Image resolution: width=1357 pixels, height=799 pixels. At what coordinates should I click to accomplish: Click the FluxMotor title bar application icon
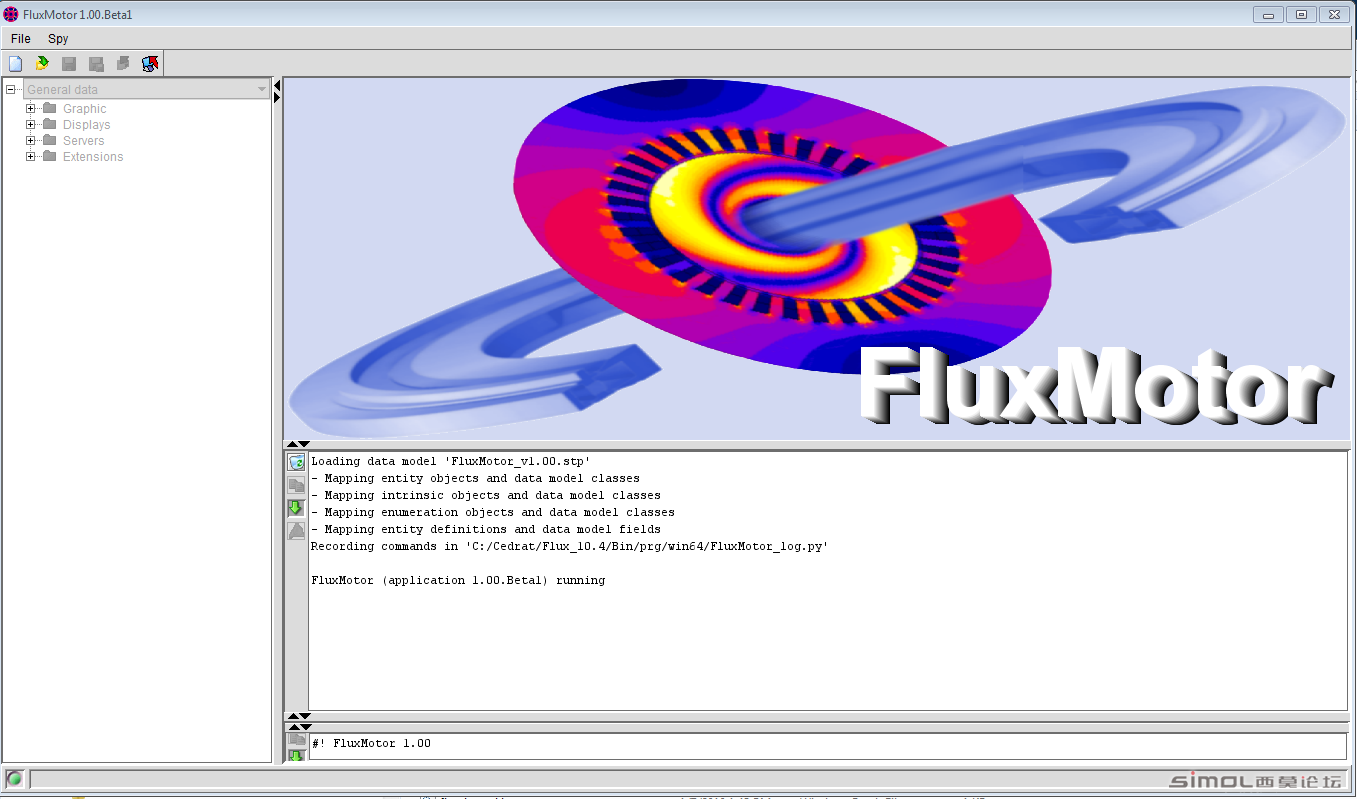11,14
